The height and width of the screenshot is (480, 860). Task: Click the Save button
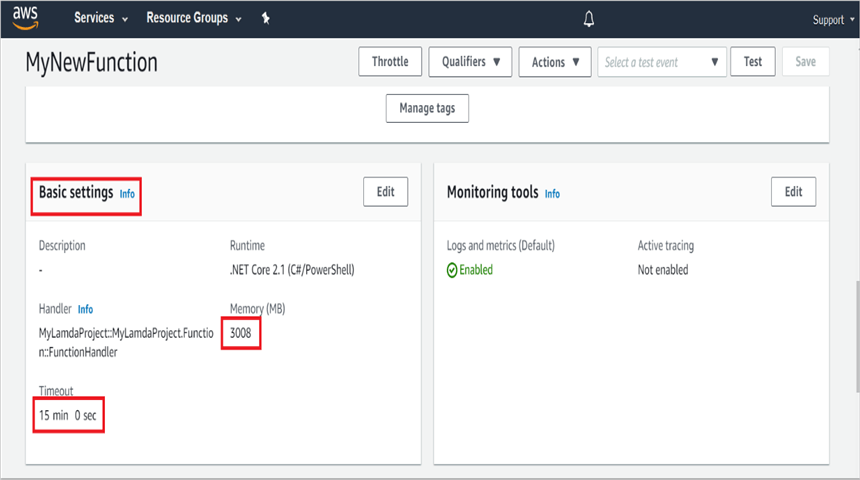805,62
